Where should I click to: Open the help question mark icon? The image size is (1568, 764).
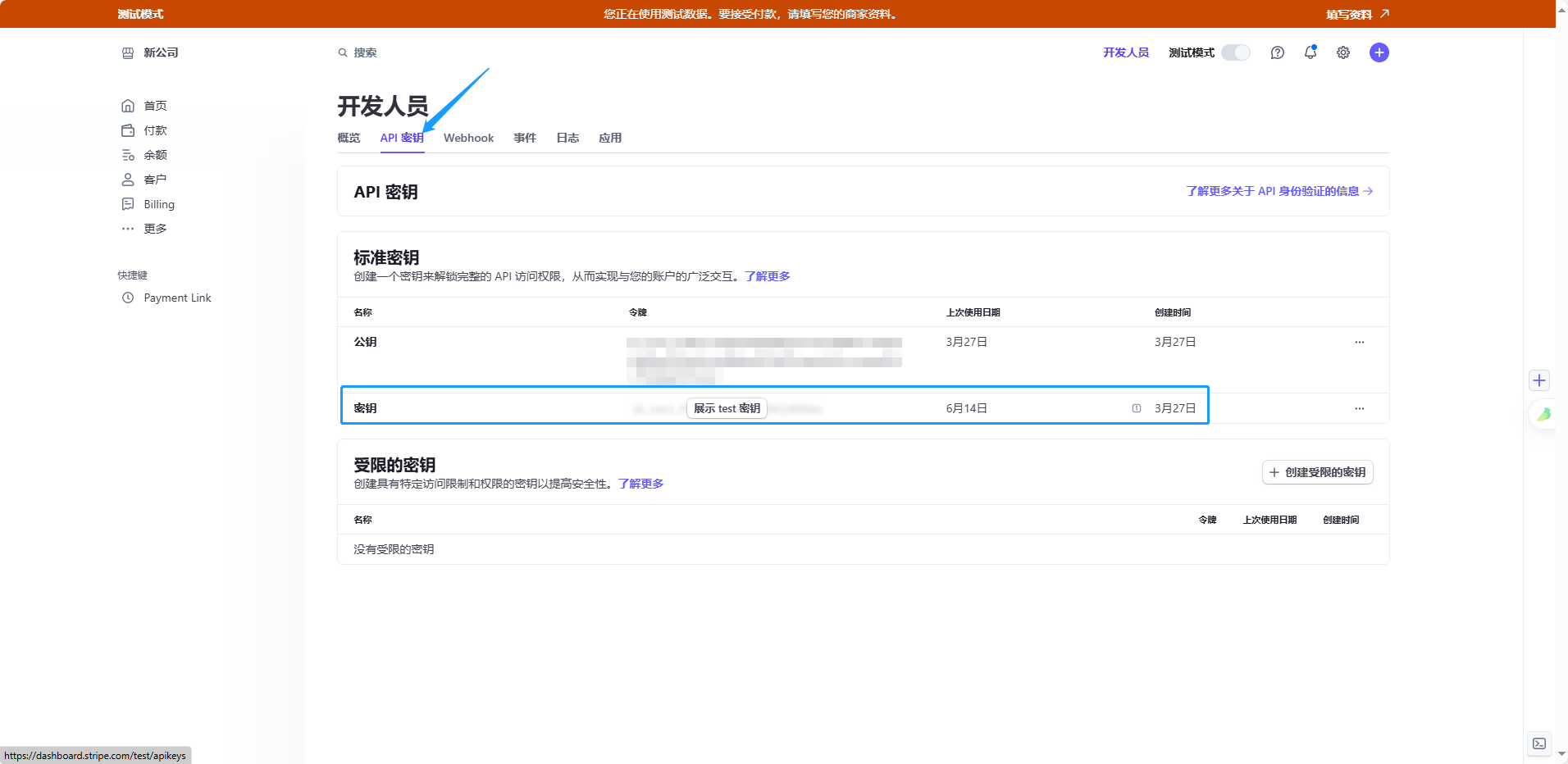pos(1278,52)
